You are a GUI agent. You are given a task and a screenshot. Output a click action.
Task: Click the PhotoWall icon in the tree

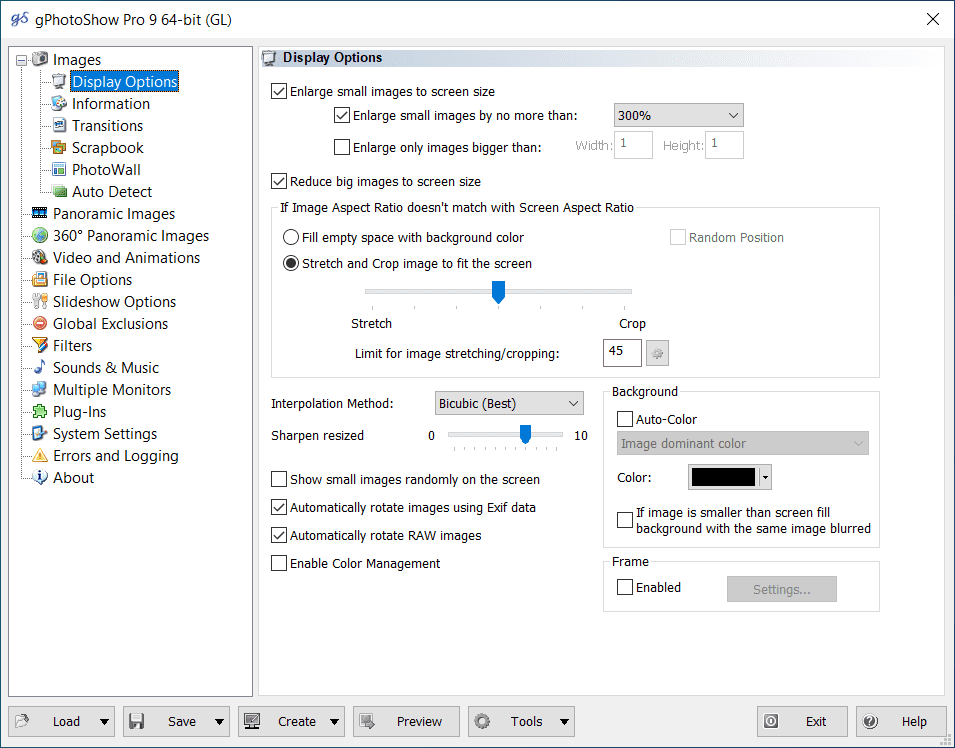59,169
